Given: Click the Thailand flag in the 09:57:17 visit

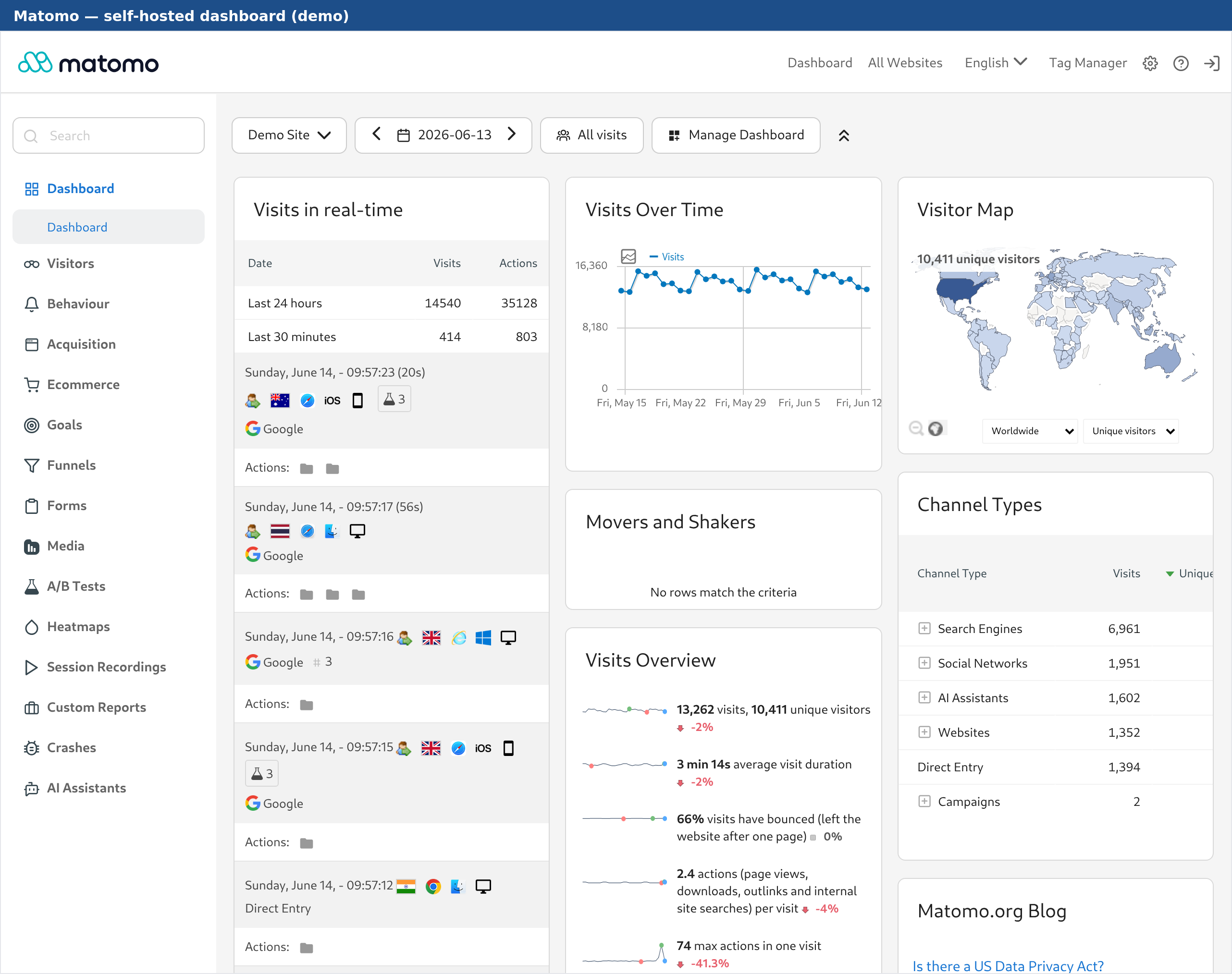Looking at the screenshot, I should [x=280, y=532].
